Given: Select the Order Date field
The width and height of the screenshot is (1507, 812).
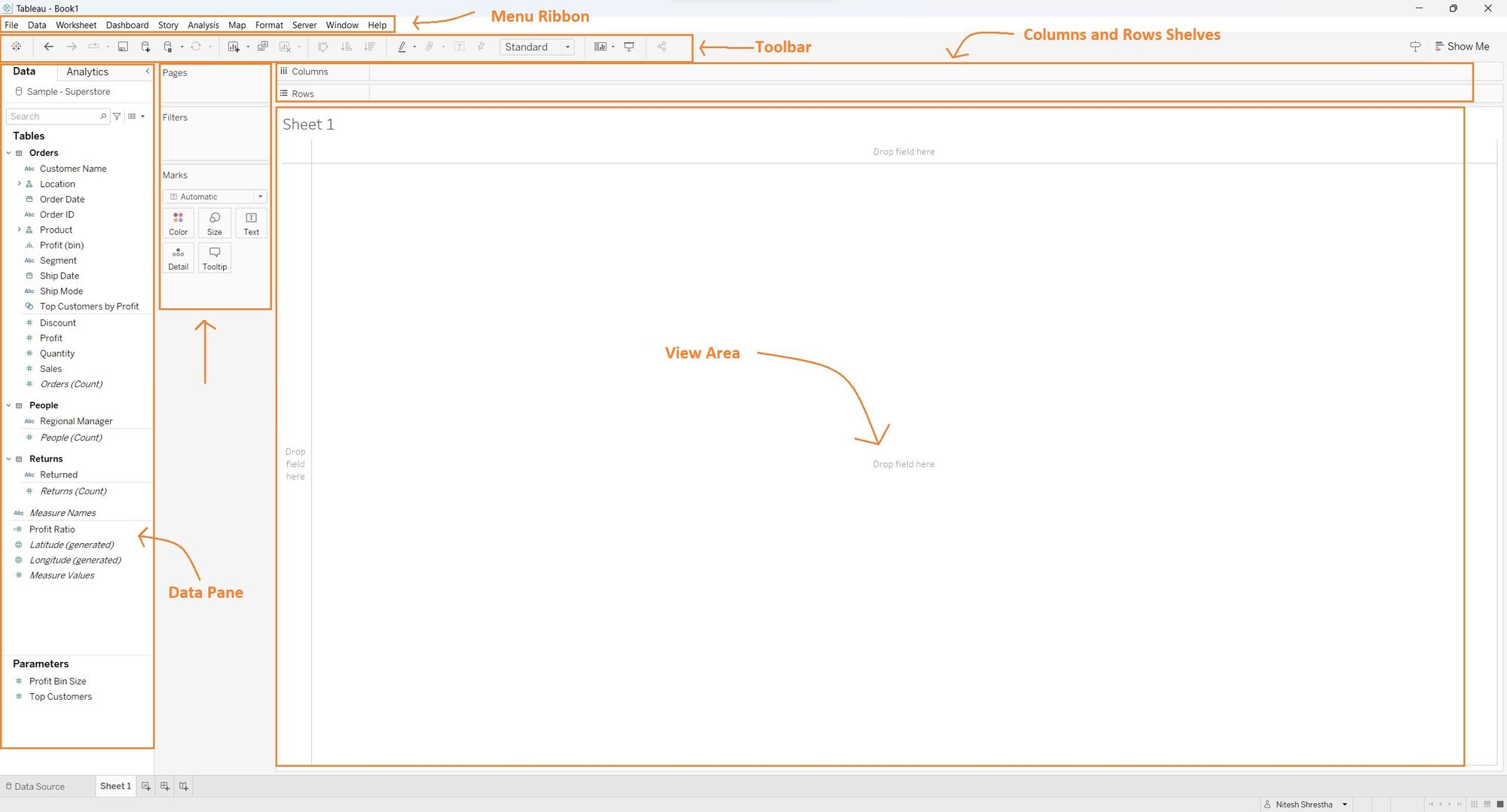Looking at the screenshot, I should click(x=62, y=200).
